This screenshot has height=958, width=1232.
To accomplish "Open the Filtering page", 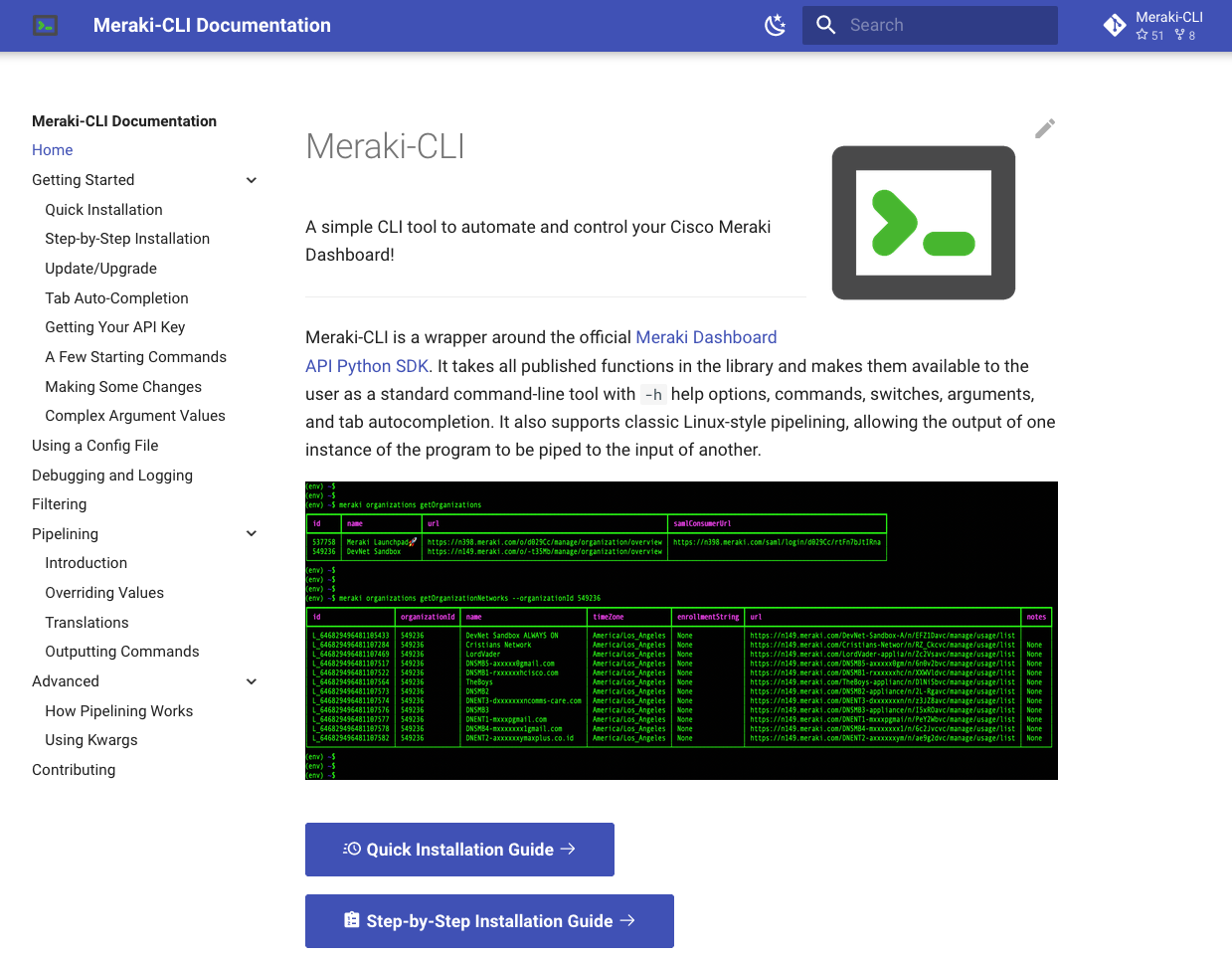I will point(60,504).
